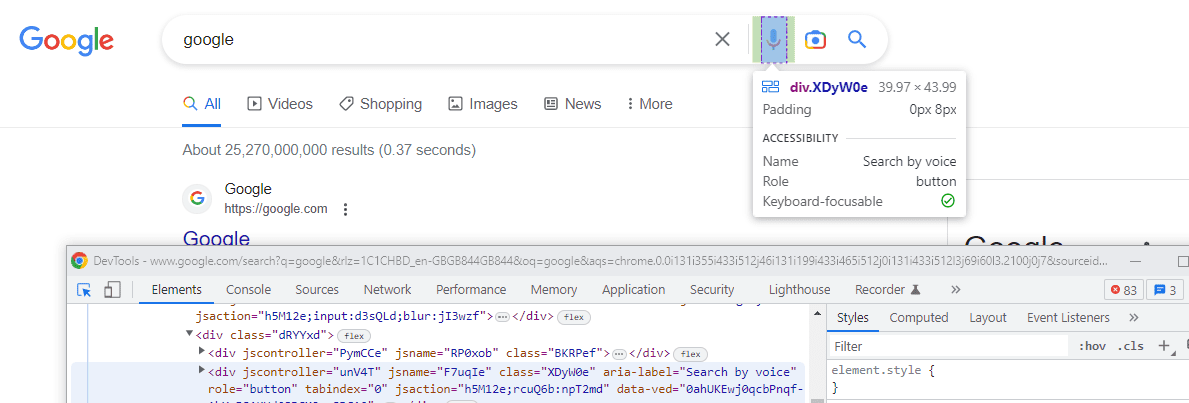Select the All search tab
Viewport: 1189px width, 403px height.
point(202,104)
